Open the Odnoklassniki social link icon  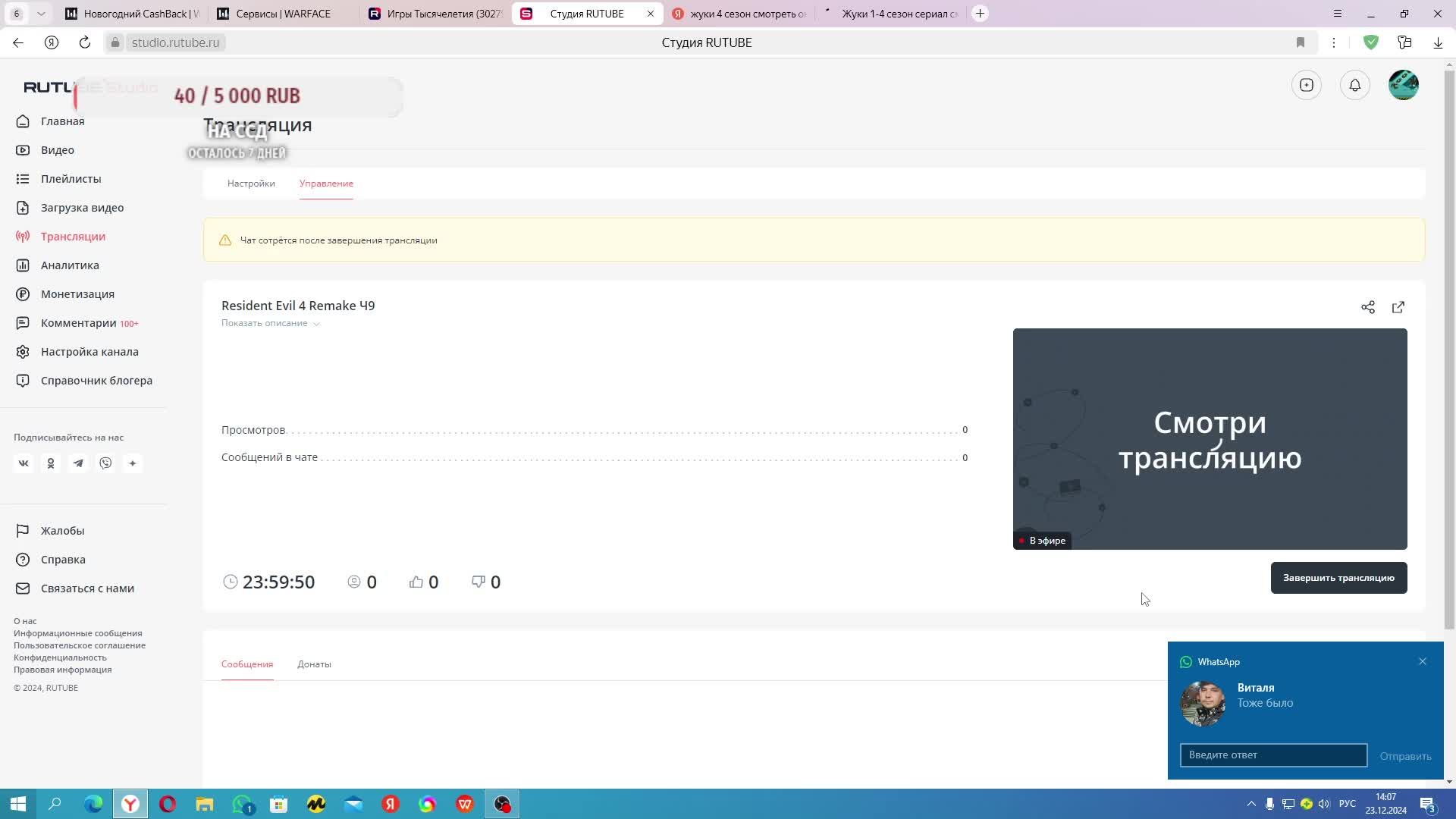click(51, 463)
